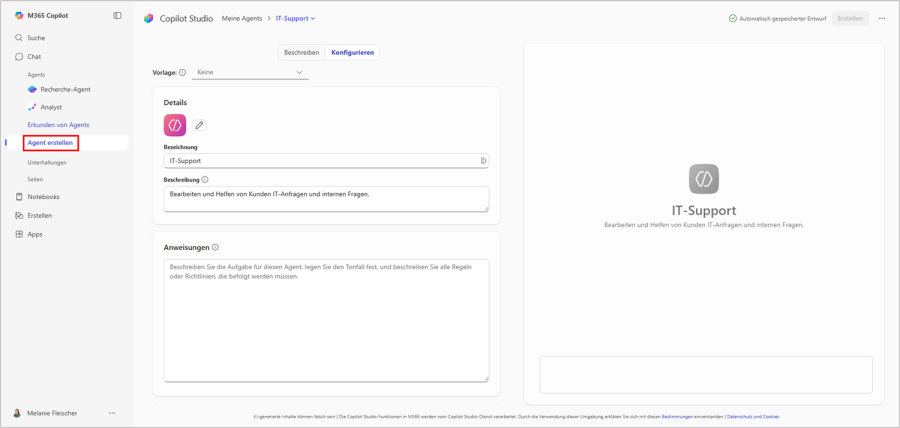Click the Analyst agent icon
900x428 pixels.
(33, 107)
